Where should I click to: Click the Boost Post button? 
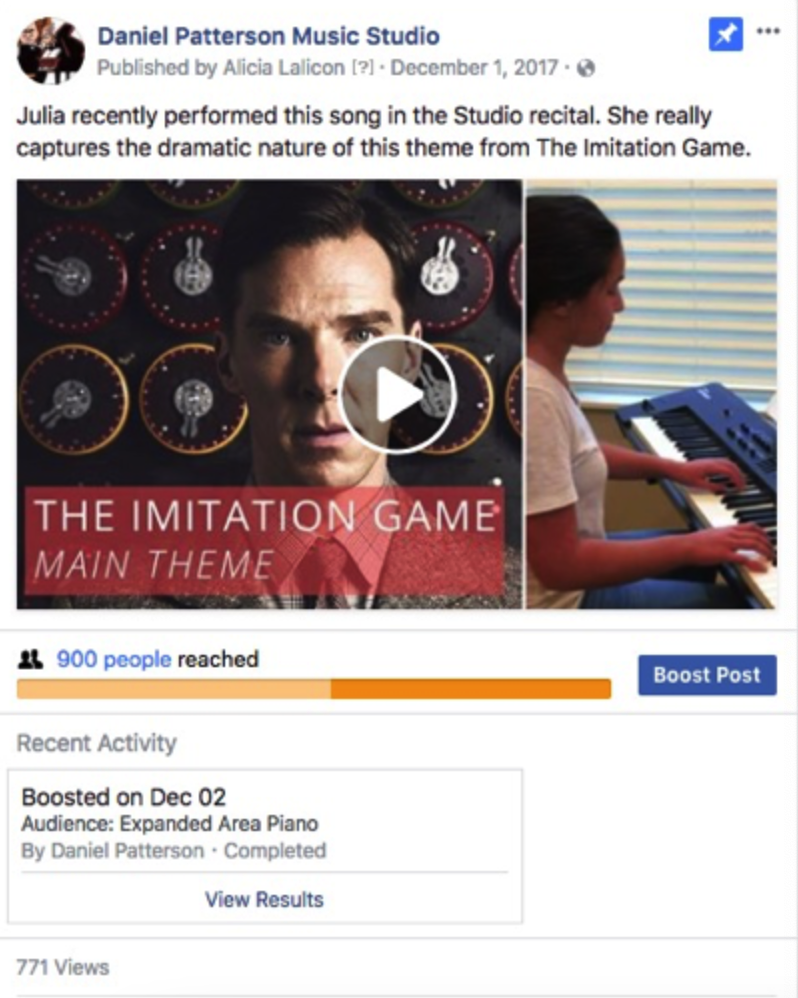(707, 675)
